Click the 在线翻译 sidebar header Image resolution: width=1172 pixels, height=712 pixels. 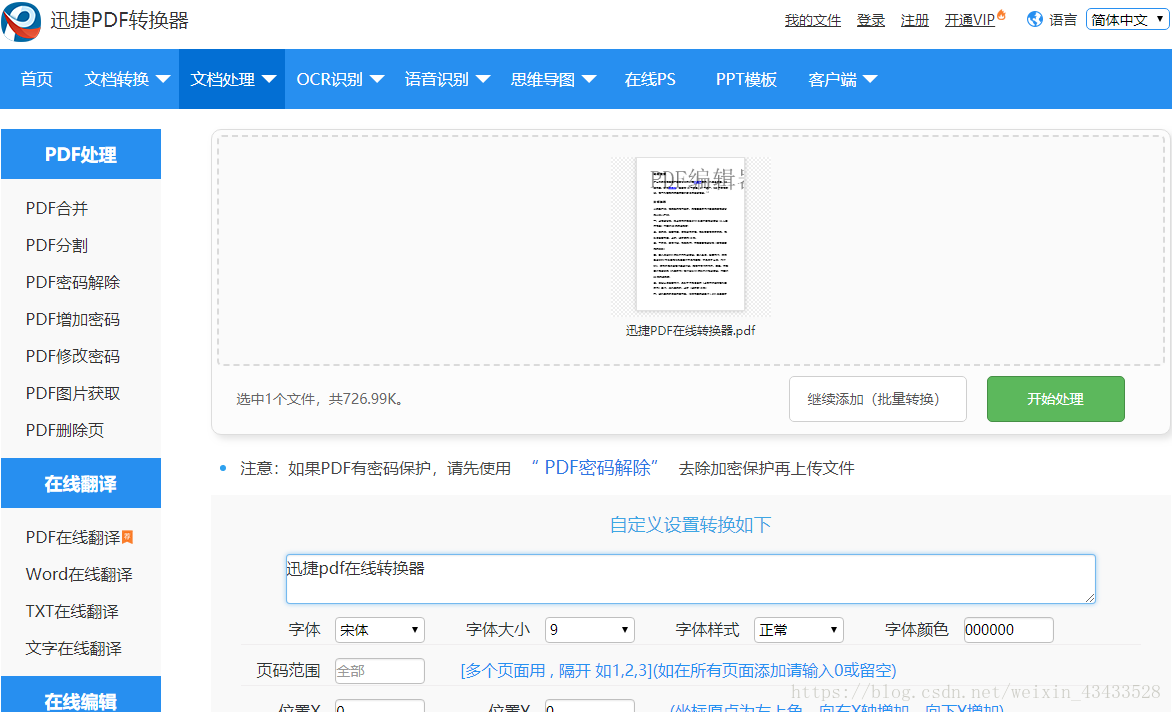point(81,483)
